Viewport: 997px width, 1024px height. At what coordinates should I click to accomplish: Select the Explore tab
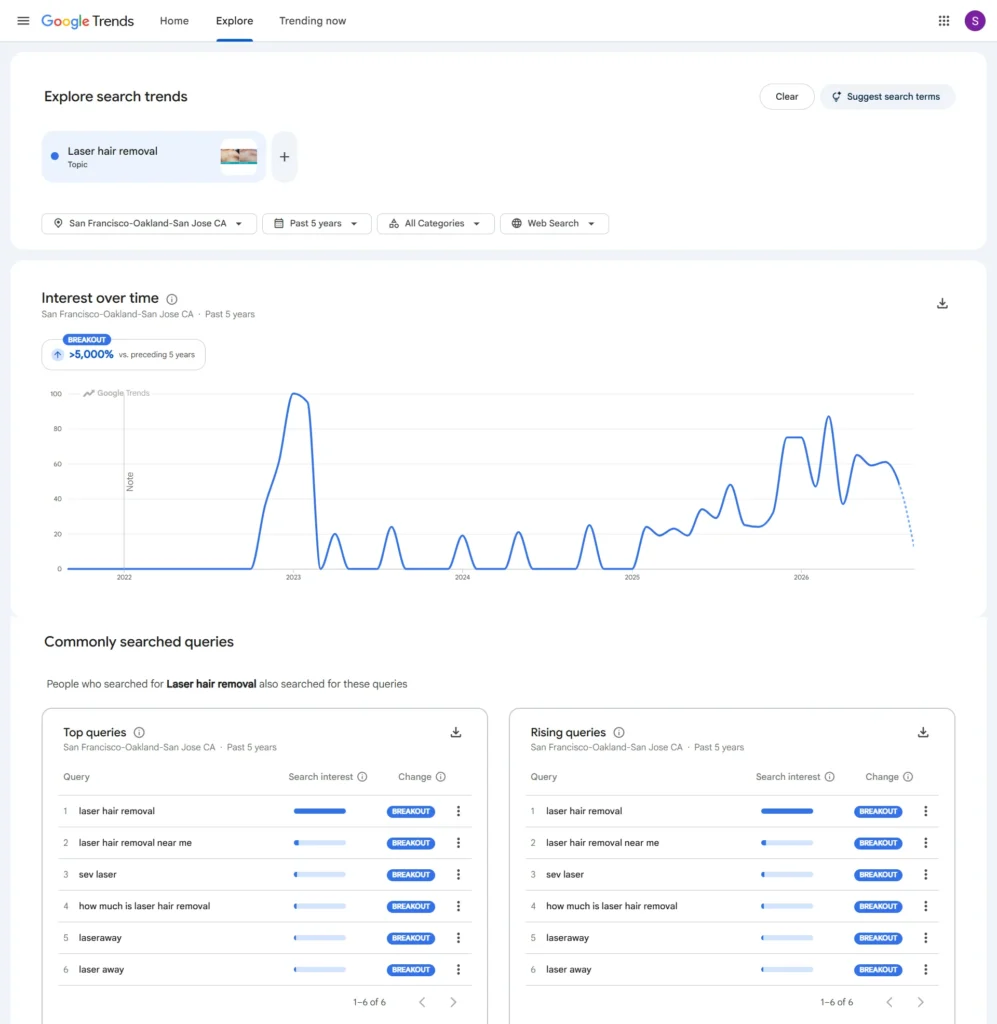click(234, 21)
